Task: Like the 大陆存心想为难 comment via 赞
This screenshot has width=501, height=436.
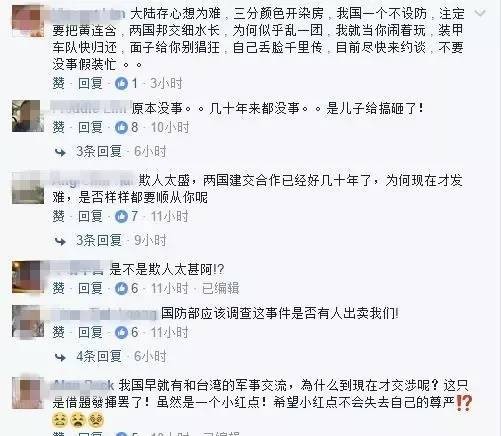Action: click(59, 83)
